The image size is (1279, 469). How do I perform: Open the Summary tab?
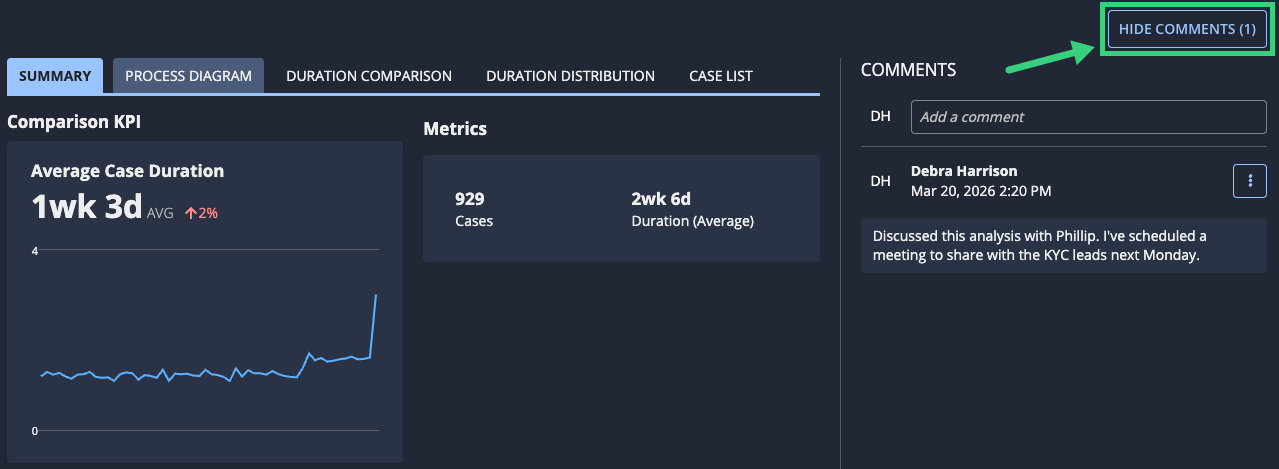(x=55, y=76)
